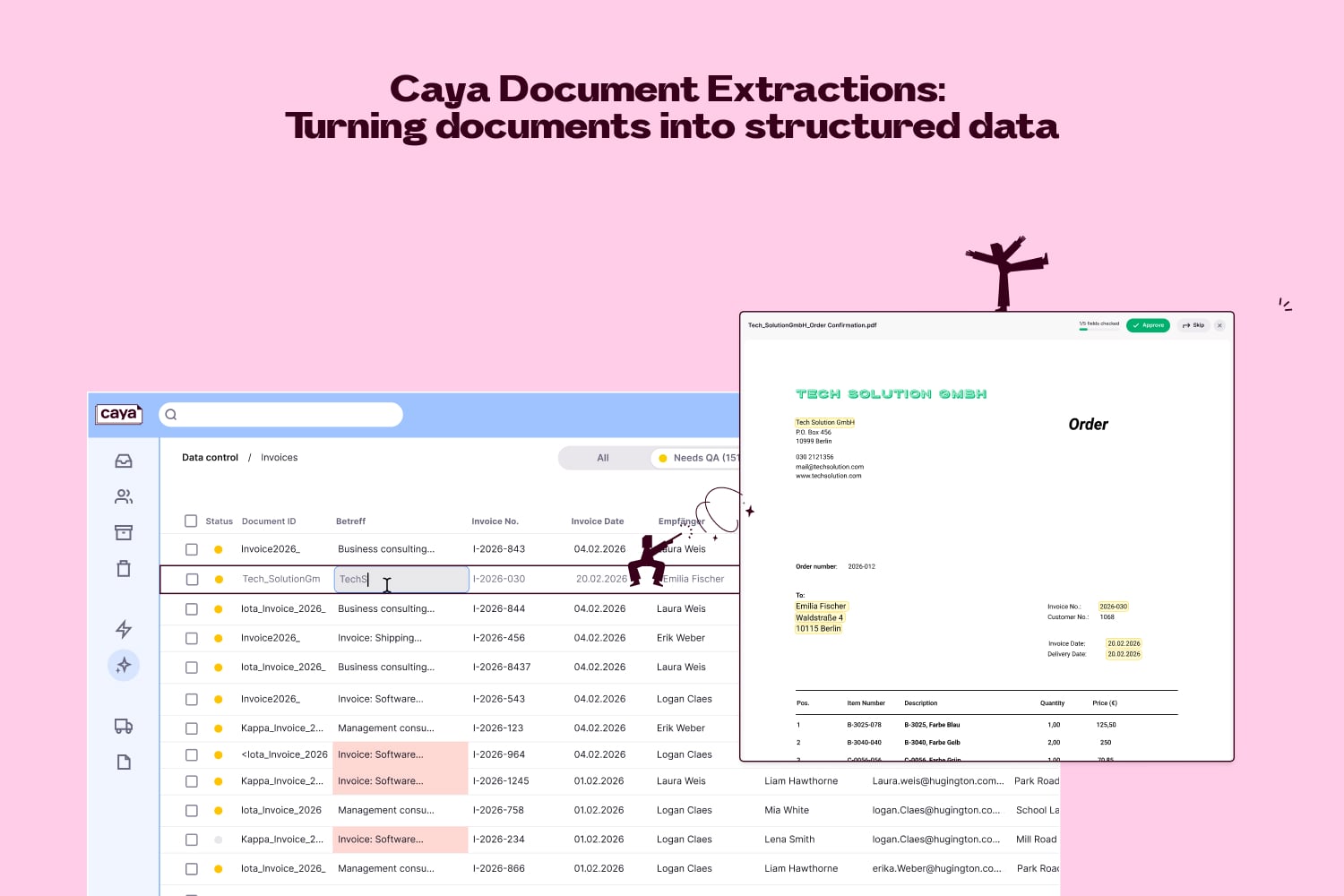Open the inbox icon in the sidebar
1344x896 pixels.
(x=124, y=461)
